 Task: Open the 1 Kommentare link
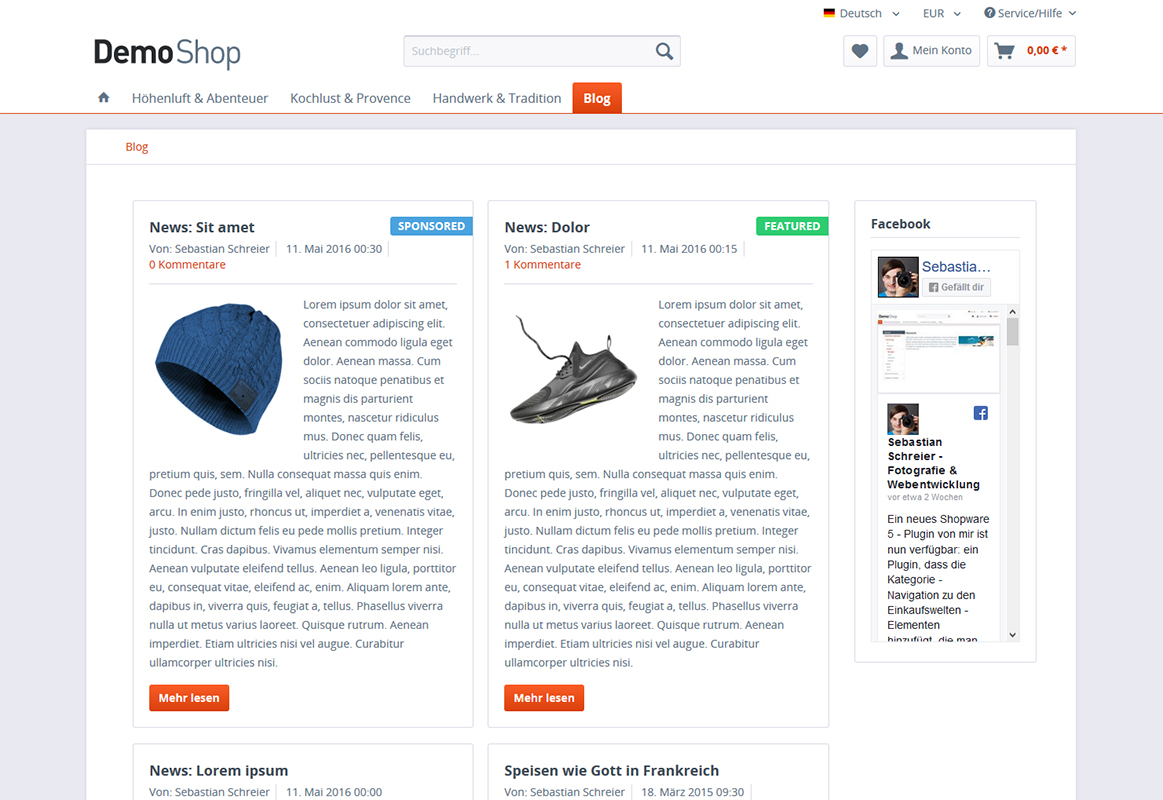(x=542, y=265)
